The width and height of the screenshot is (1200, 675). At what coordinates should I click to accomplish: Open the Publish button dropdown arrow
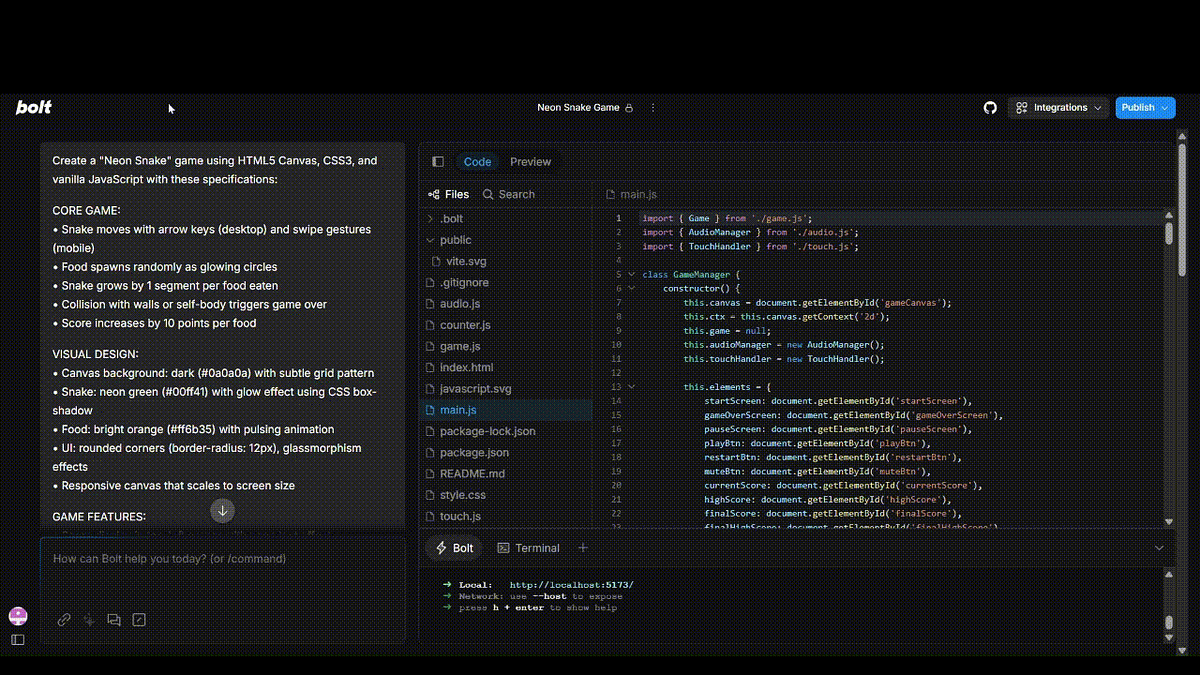[x=1163, y=107]
